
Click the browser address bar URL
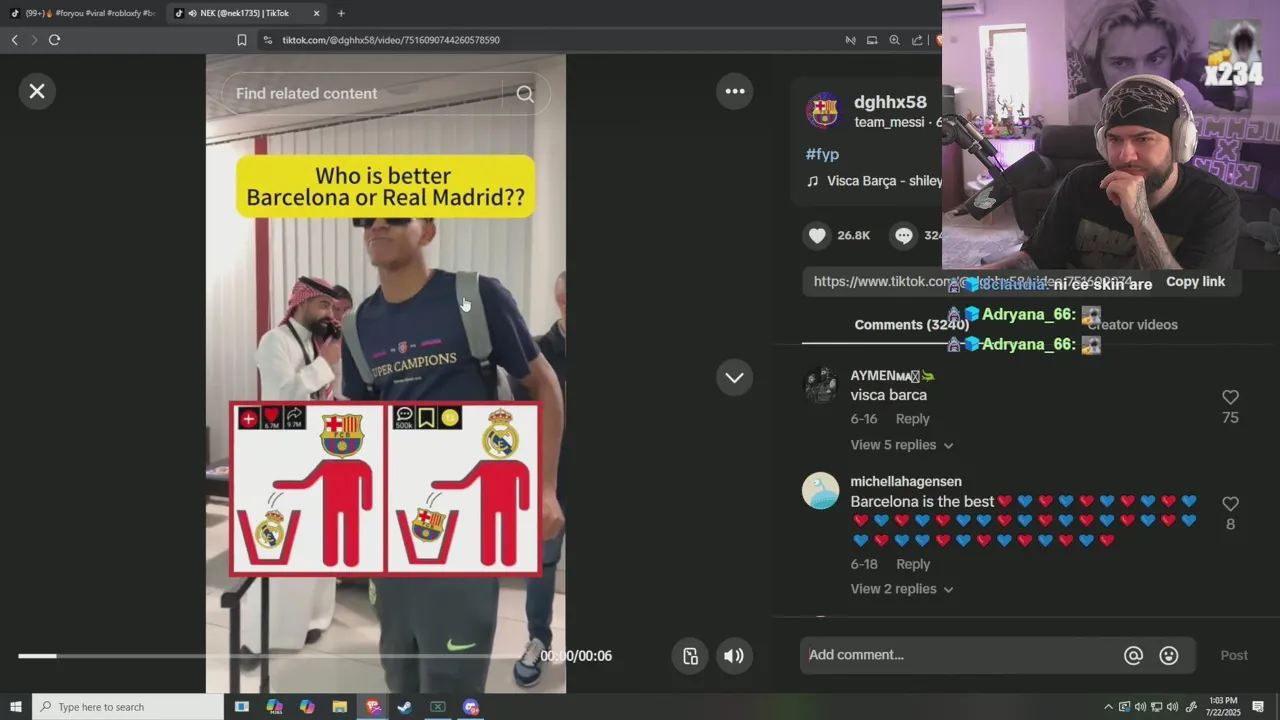pyautogui.click(x=390, y=40)
